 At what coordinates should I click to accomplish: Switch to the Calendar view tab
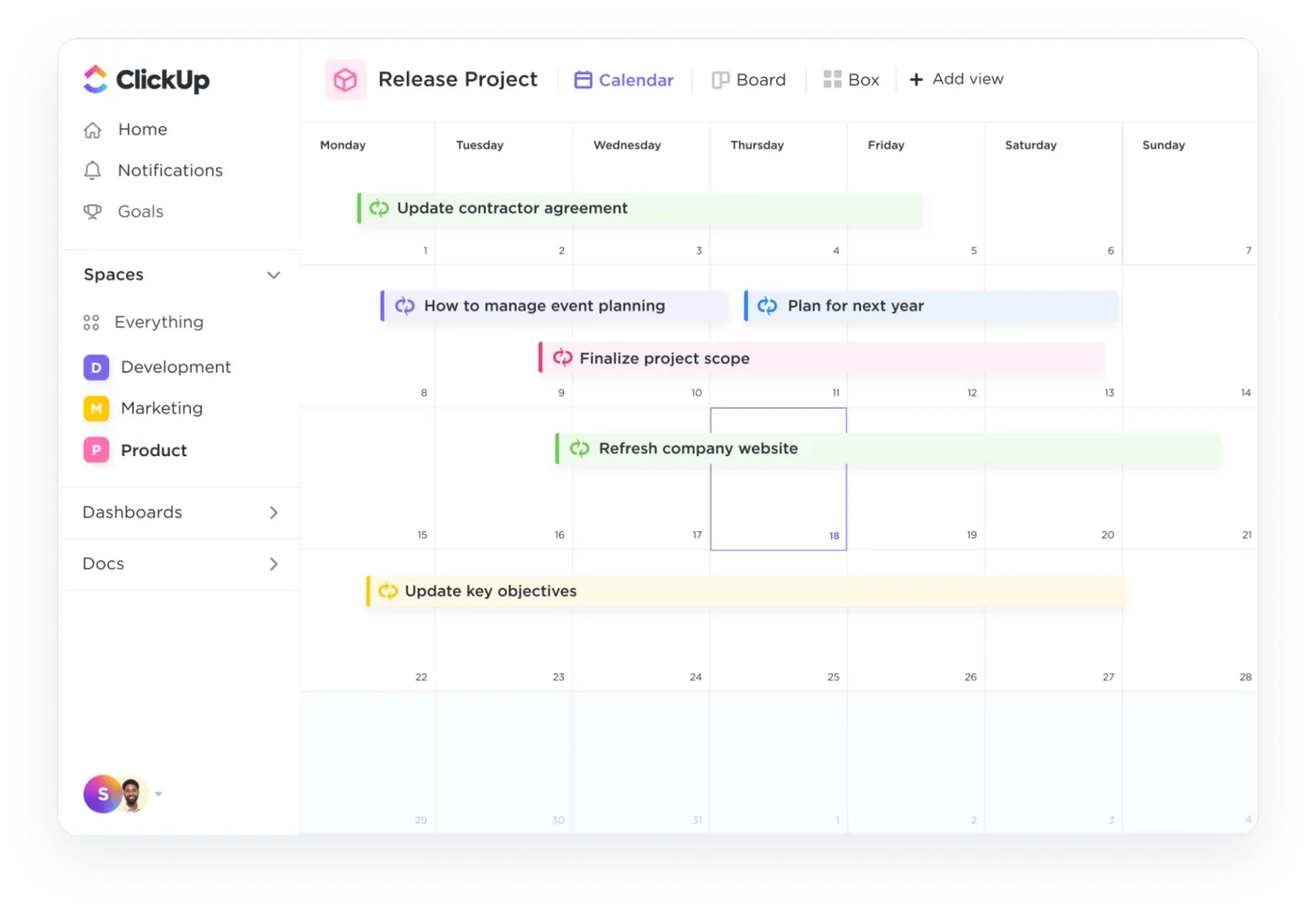pos(624,80)
